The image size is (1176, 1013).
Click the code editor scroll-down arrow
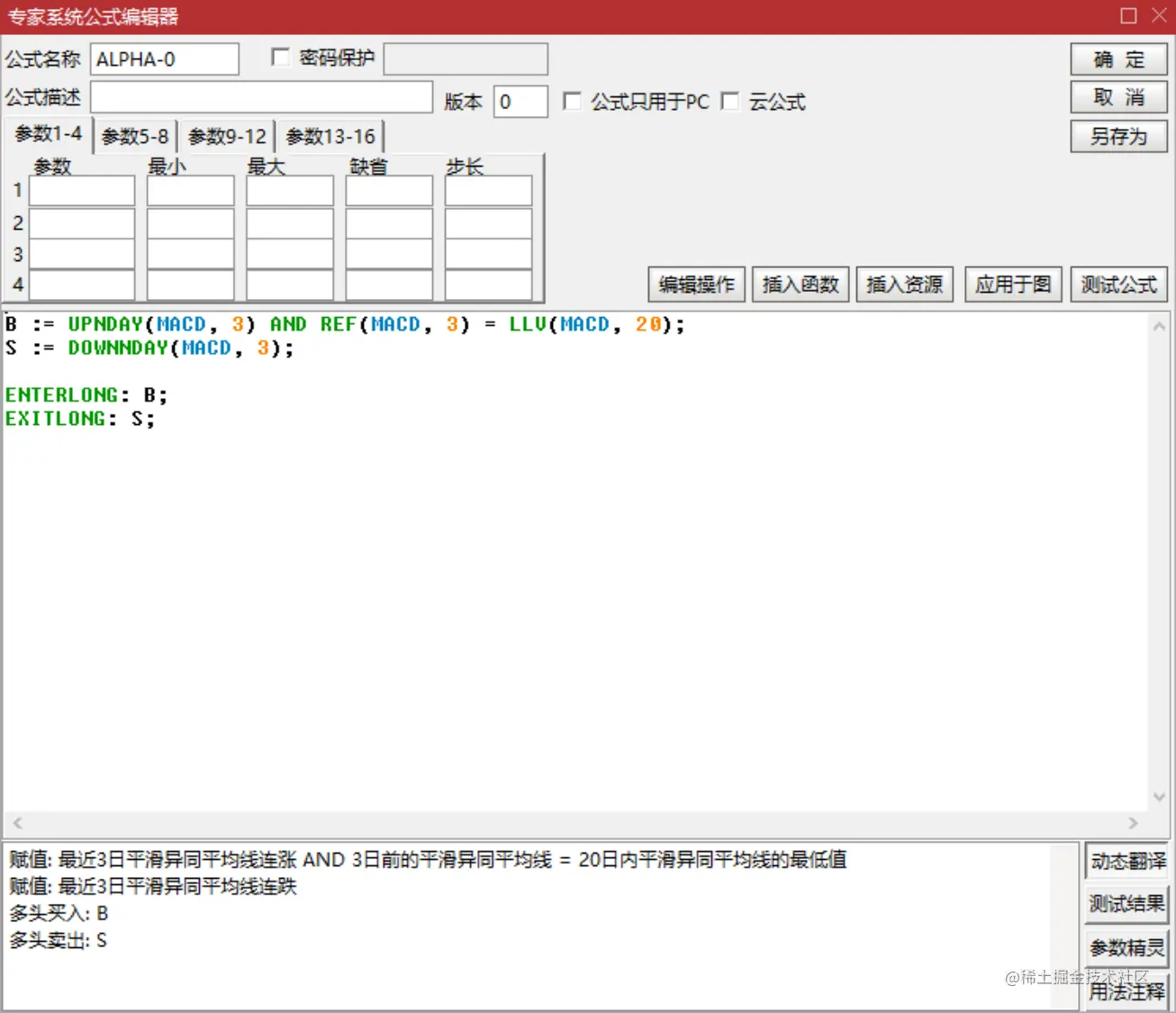(x=1159, y=797)
